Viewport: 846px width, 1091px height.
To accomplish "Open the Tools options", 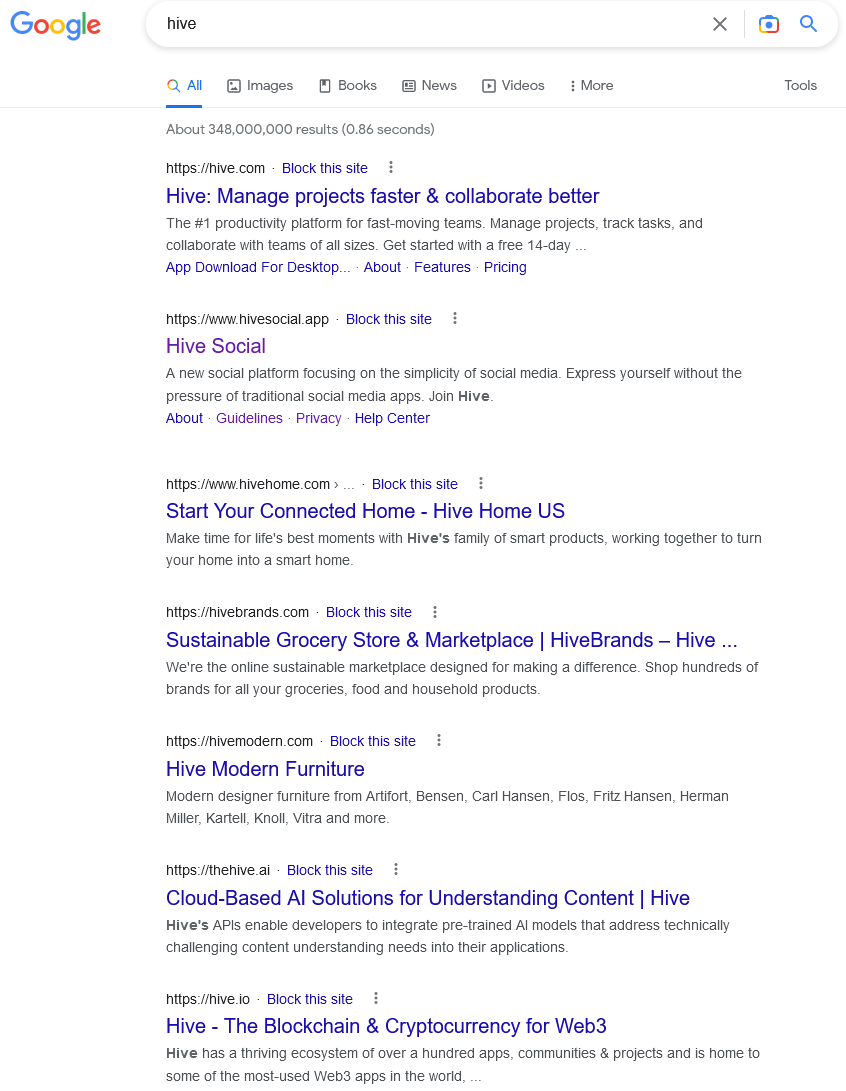I will click(x=800, y=86).
